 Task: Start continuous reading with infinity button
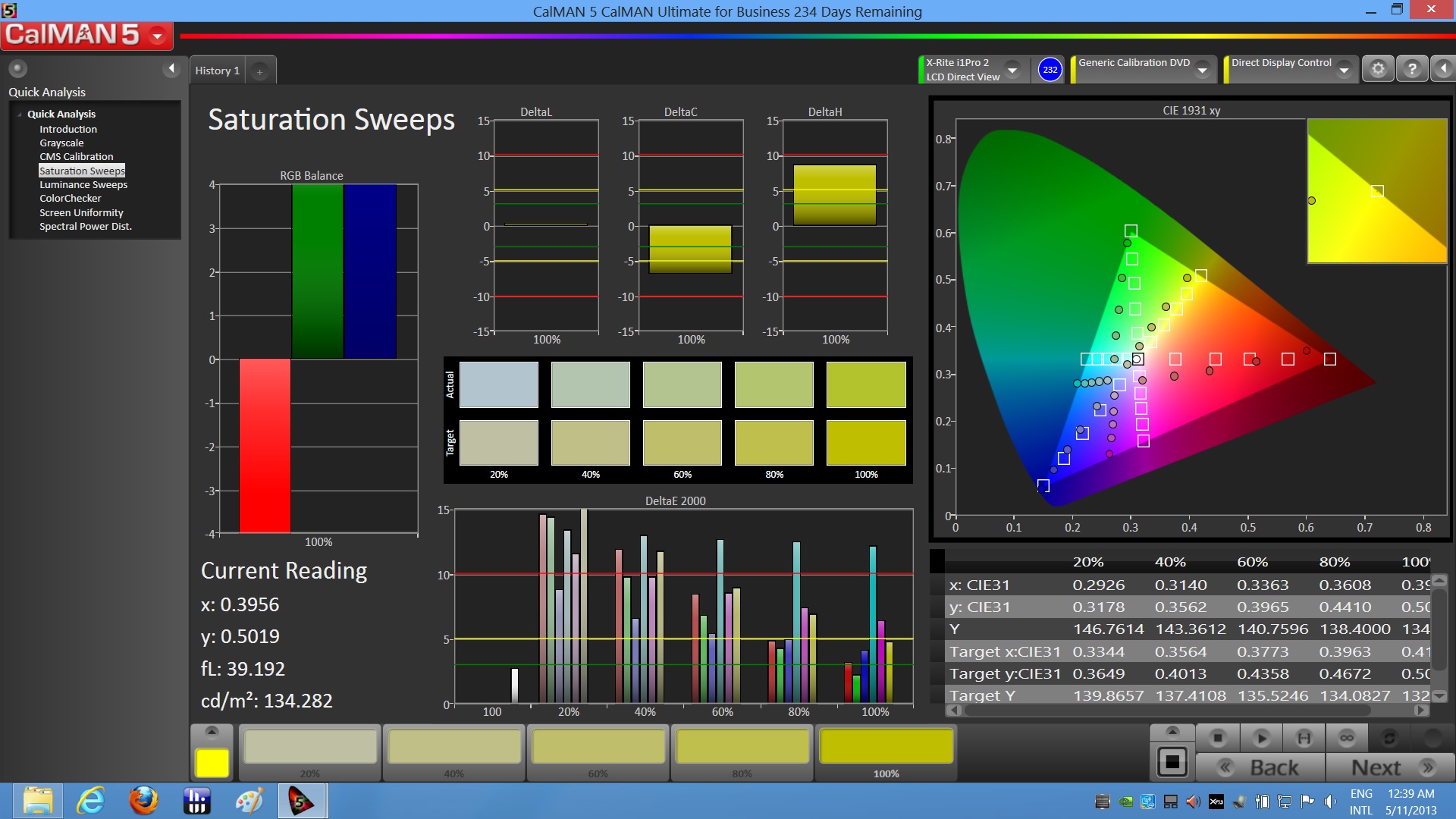click(1347, 737)
